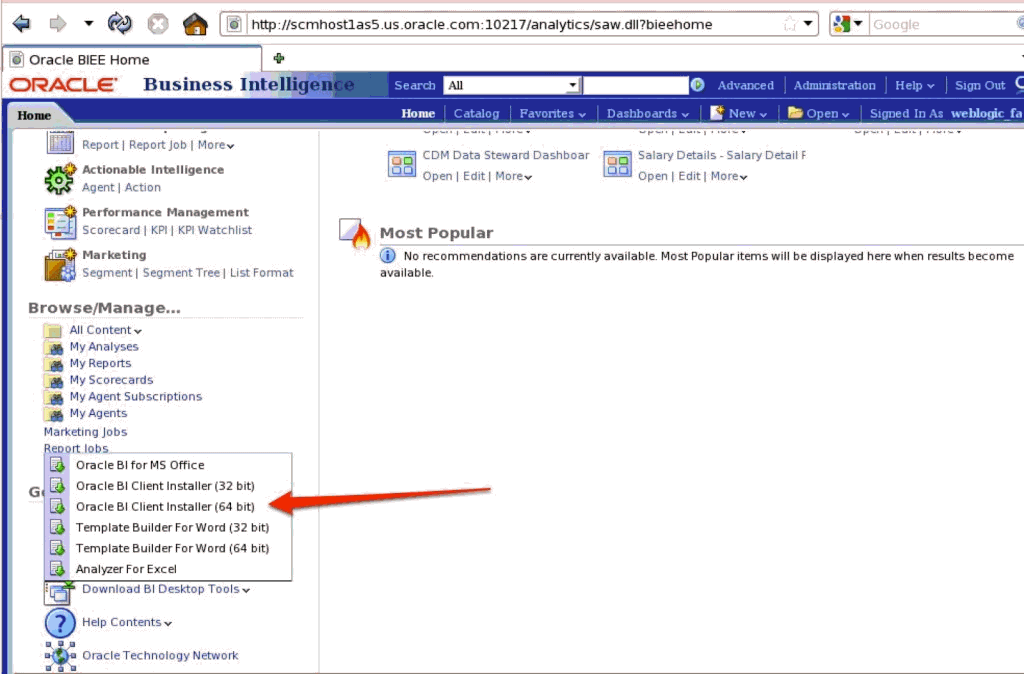Open Advanced search link
This screenshot has width=1024, height=674.
(x=745, y=86)
